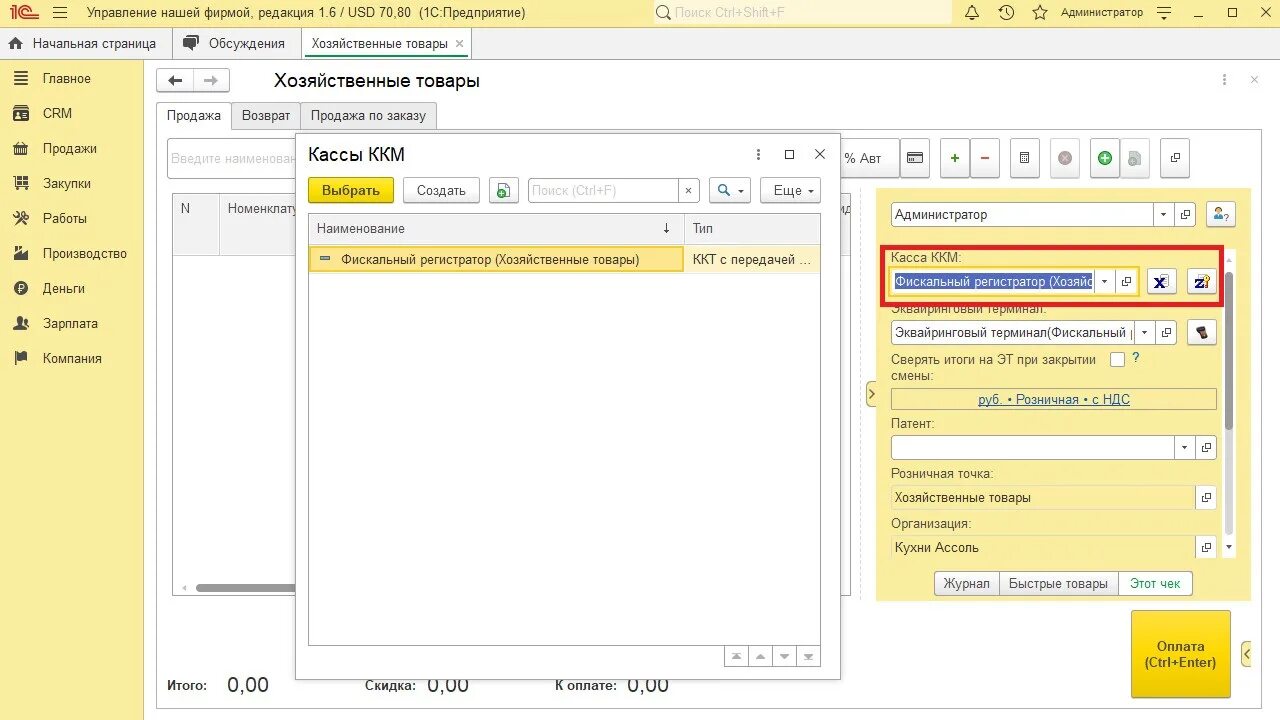Add row with green plus toolbar icon
Image resolution: width=1280 pixels, height=720 pixels.
pos(955,158)
